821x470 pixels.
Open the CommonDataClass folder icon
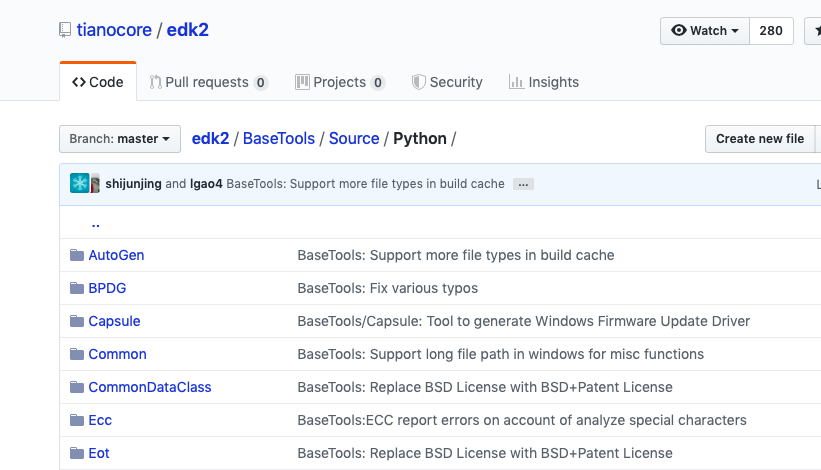tap(77, 387)
